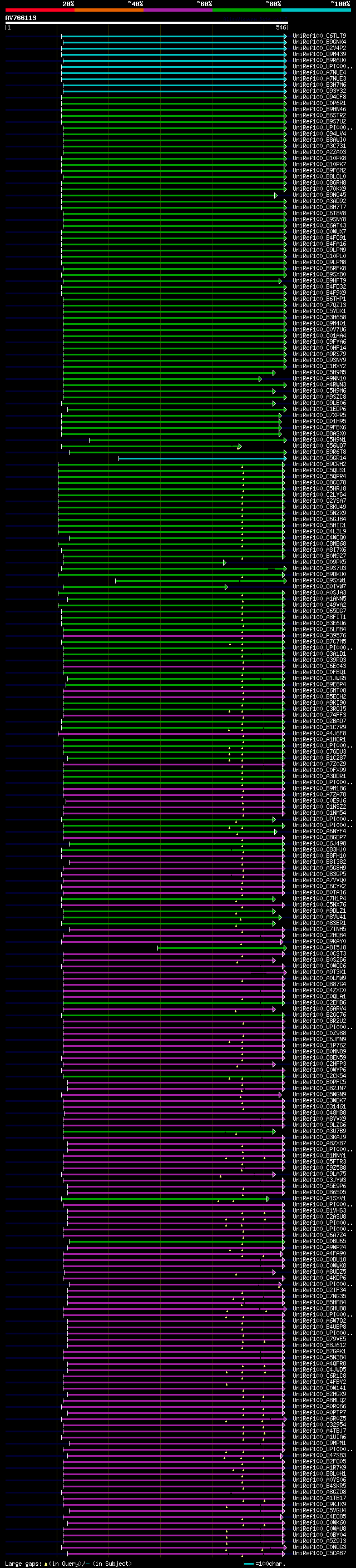Click the arrowhead ending Q09PK5 alignment
This screenshot has width=356, height=1568.
[225, 562]
